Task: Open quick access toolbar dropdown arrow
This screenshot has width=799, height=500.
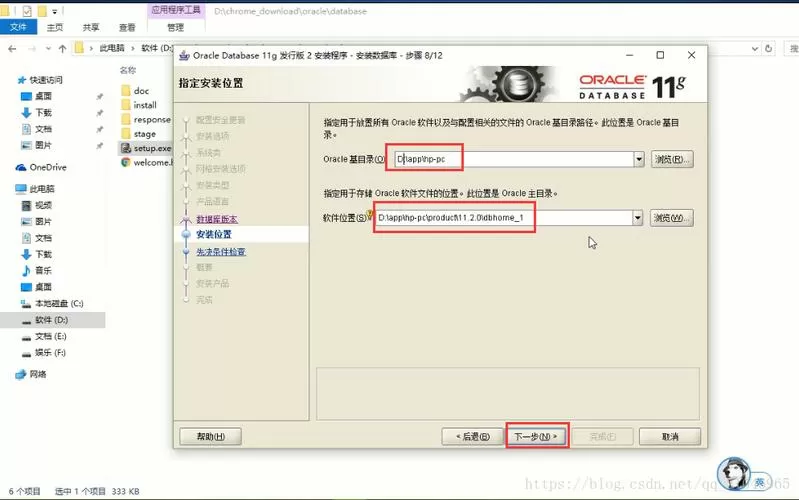Action: click(55, 11)
